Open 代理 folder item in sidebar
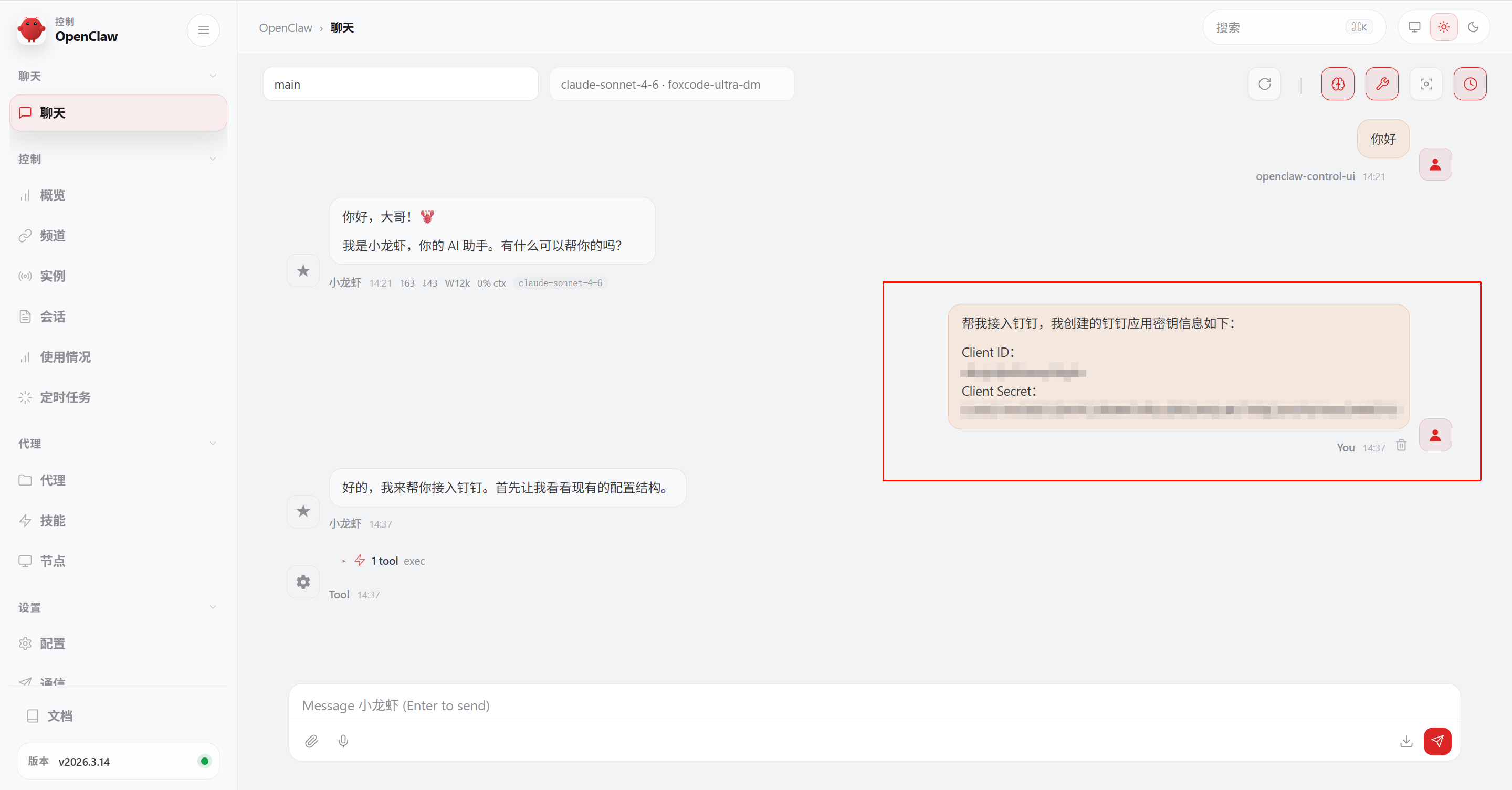This screenshot has width=1512, height=790. point(118,480)
